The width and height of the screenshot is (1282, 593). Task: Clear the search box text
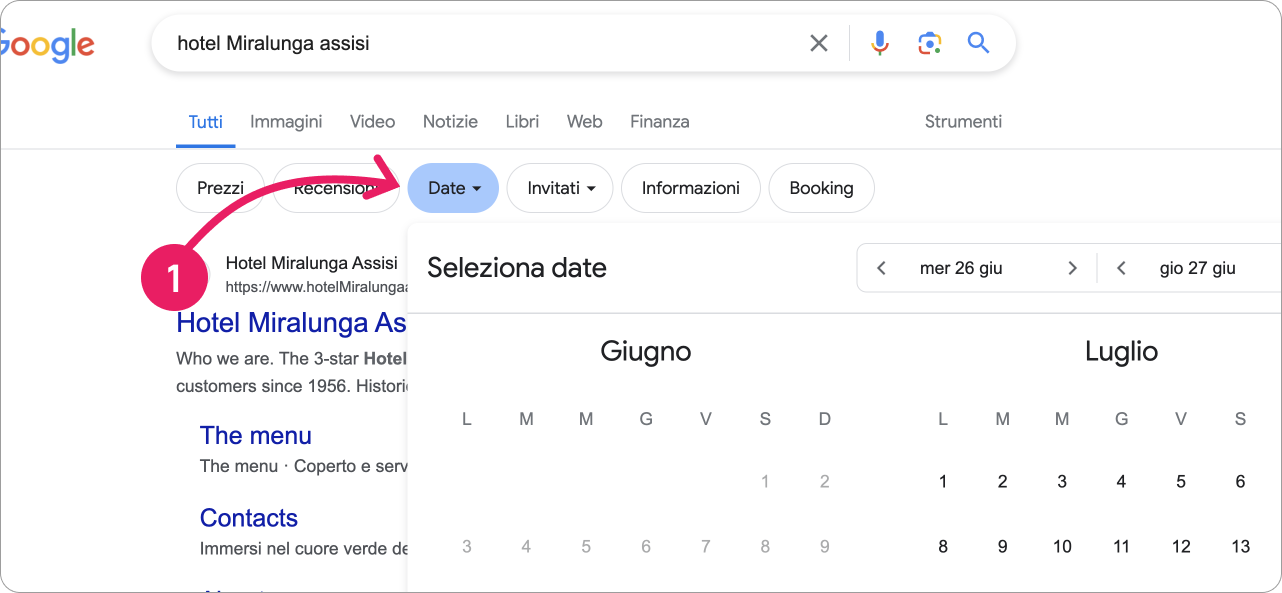[x=819, y=43]
